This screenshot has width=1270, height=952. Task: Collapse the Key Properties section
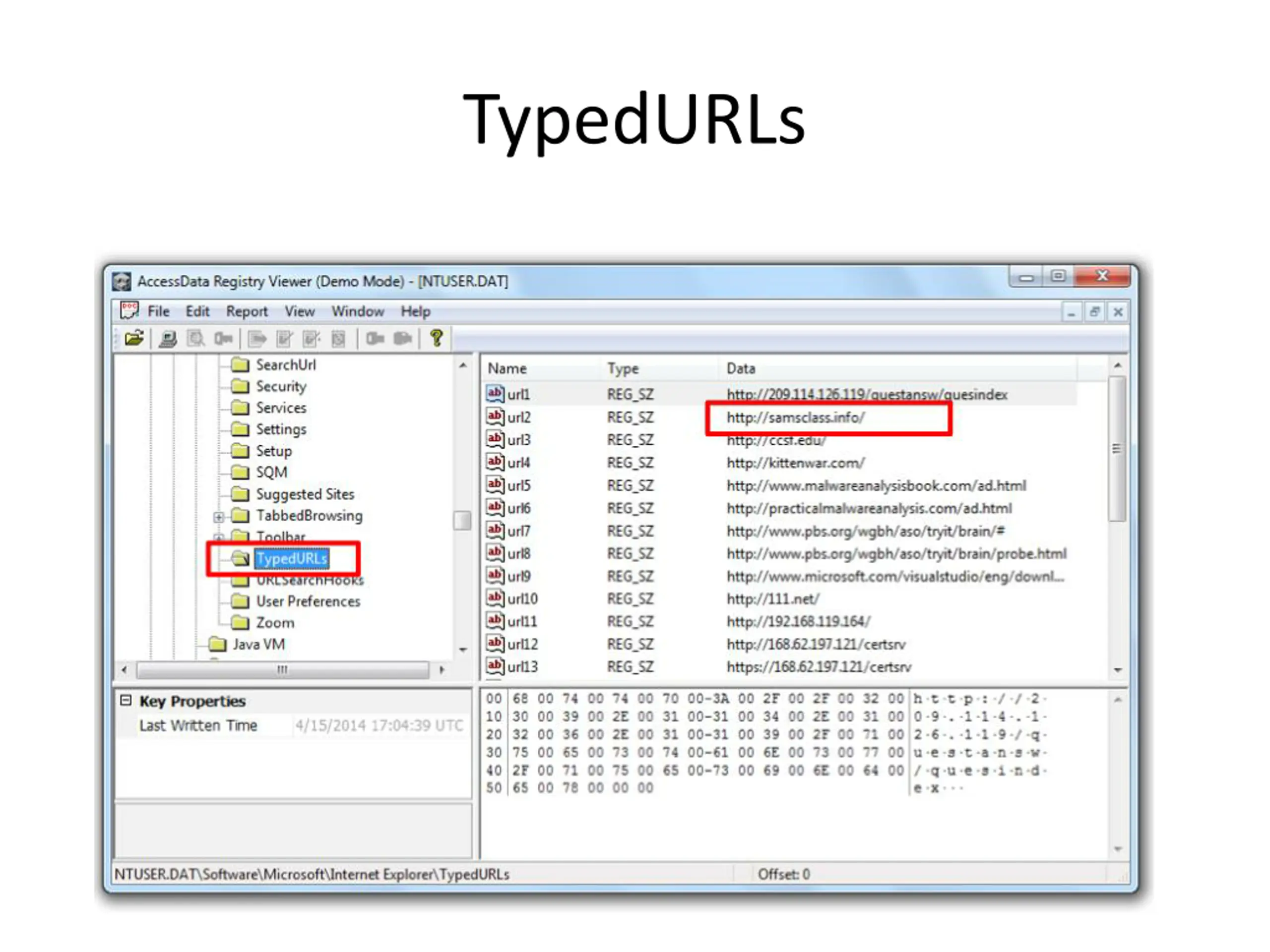click(126, 701)
